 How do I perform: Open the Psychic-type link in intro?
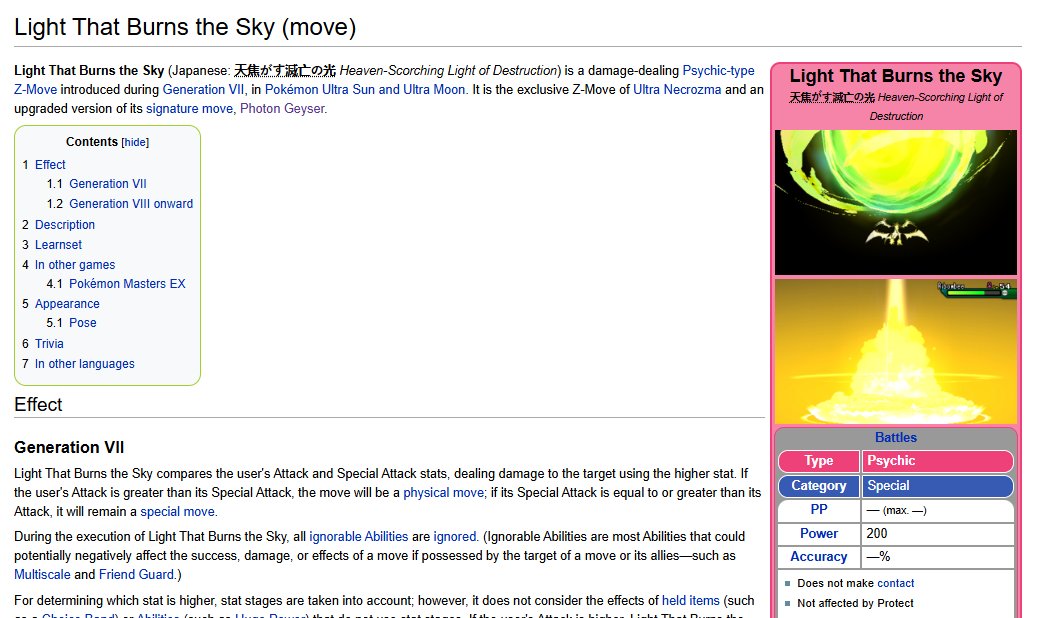pyautogui.click(x=718, y=70)
